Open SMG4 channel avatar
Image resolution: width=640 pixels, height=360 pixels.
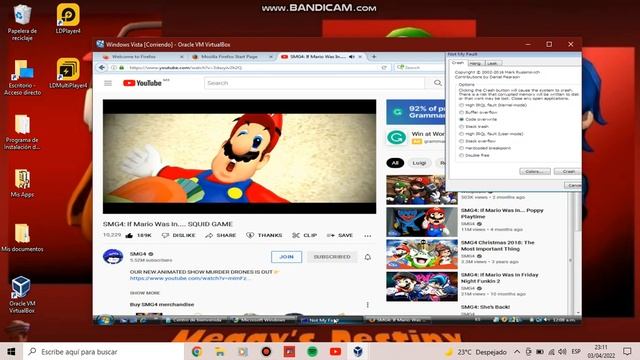coord(113,257)
